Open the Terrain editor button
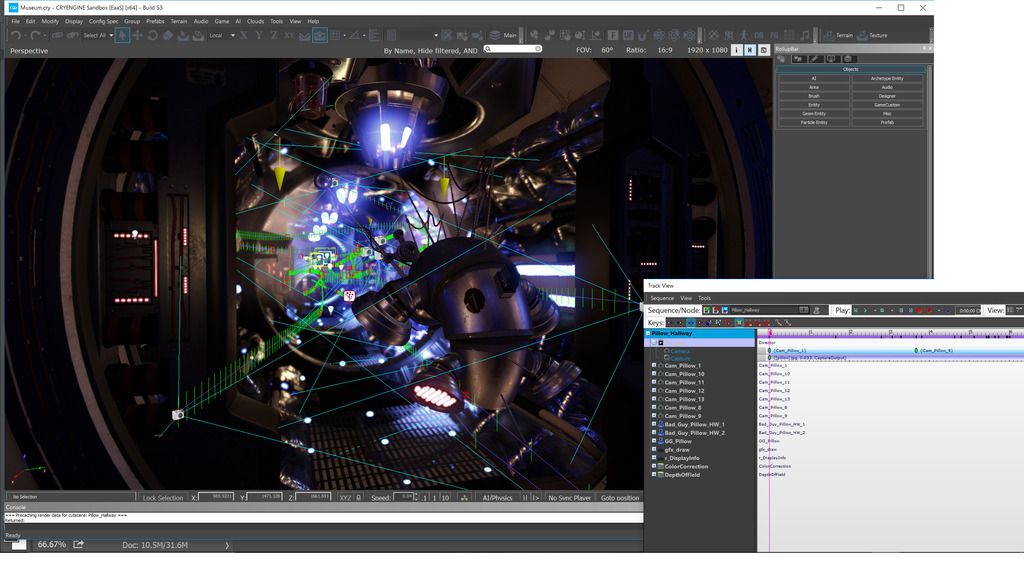Image resolution: width=1024 pixels, height=576 pixels. [839, 35]
